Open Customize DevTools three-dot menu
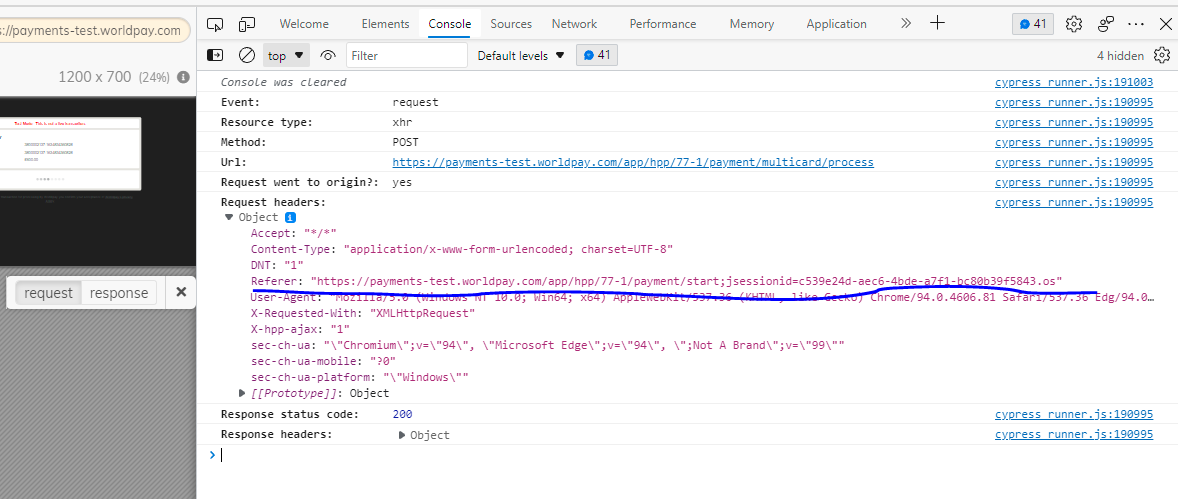 [1136, 24]
